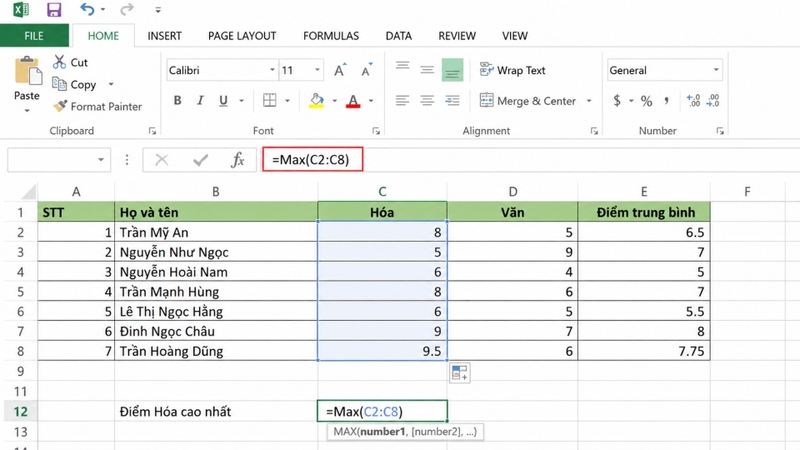Click the Save icon in quick access toolbar

[54, 9]
